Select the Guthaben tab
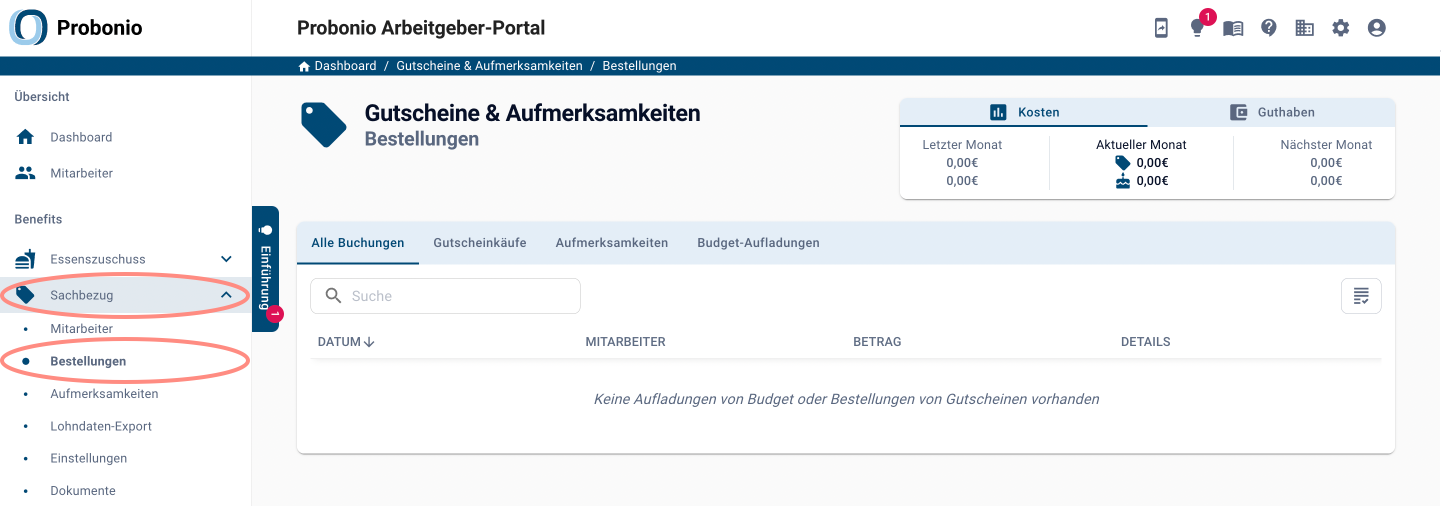The width and height of the screenshot is (1441, 506). pyautogui.click(x=1271, y=112)
